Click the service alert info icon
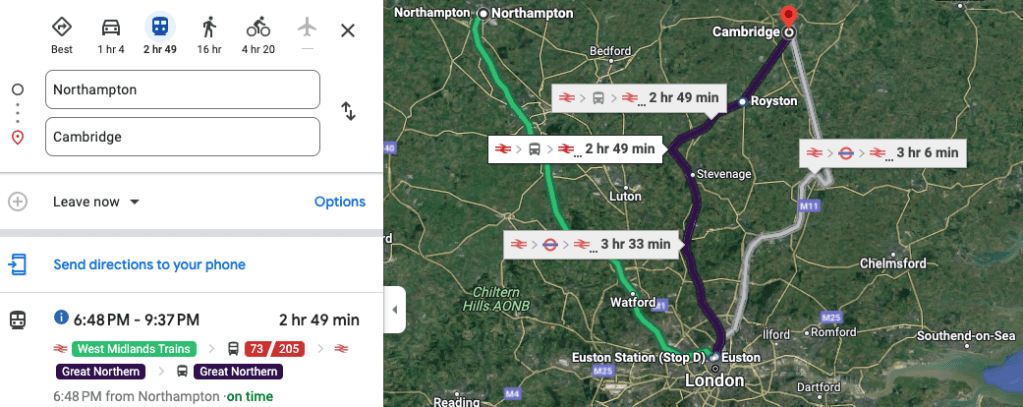The height and width of the screenshot is (407, 1023). pyautogui.click(x=61, y=318)
